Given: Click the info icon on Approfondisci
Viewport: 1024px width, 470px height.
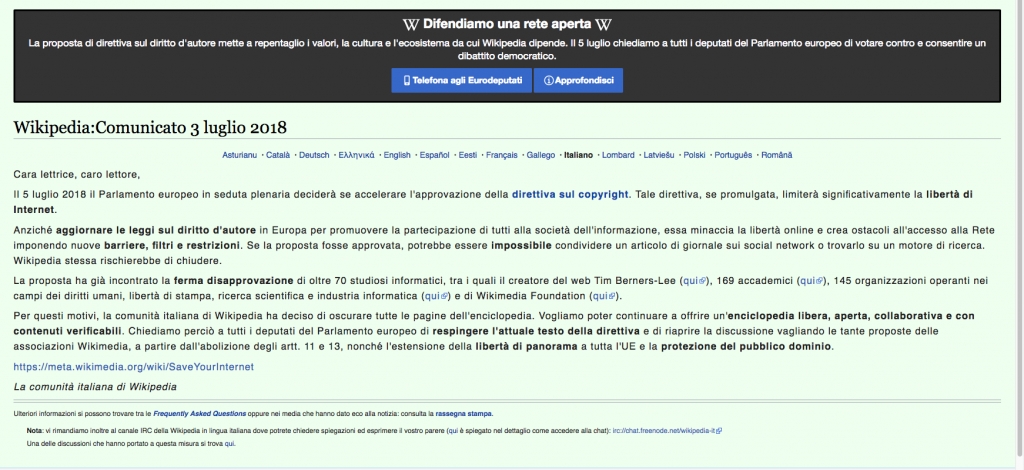Looking at the screenshot, I should coord(549,80).
